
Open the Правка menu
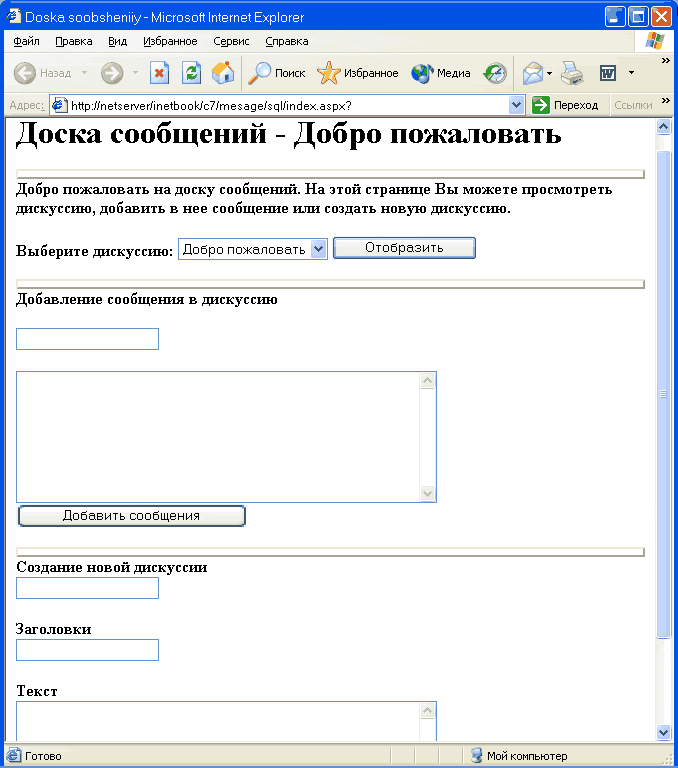pyautogui.click(x=73, y=41)
